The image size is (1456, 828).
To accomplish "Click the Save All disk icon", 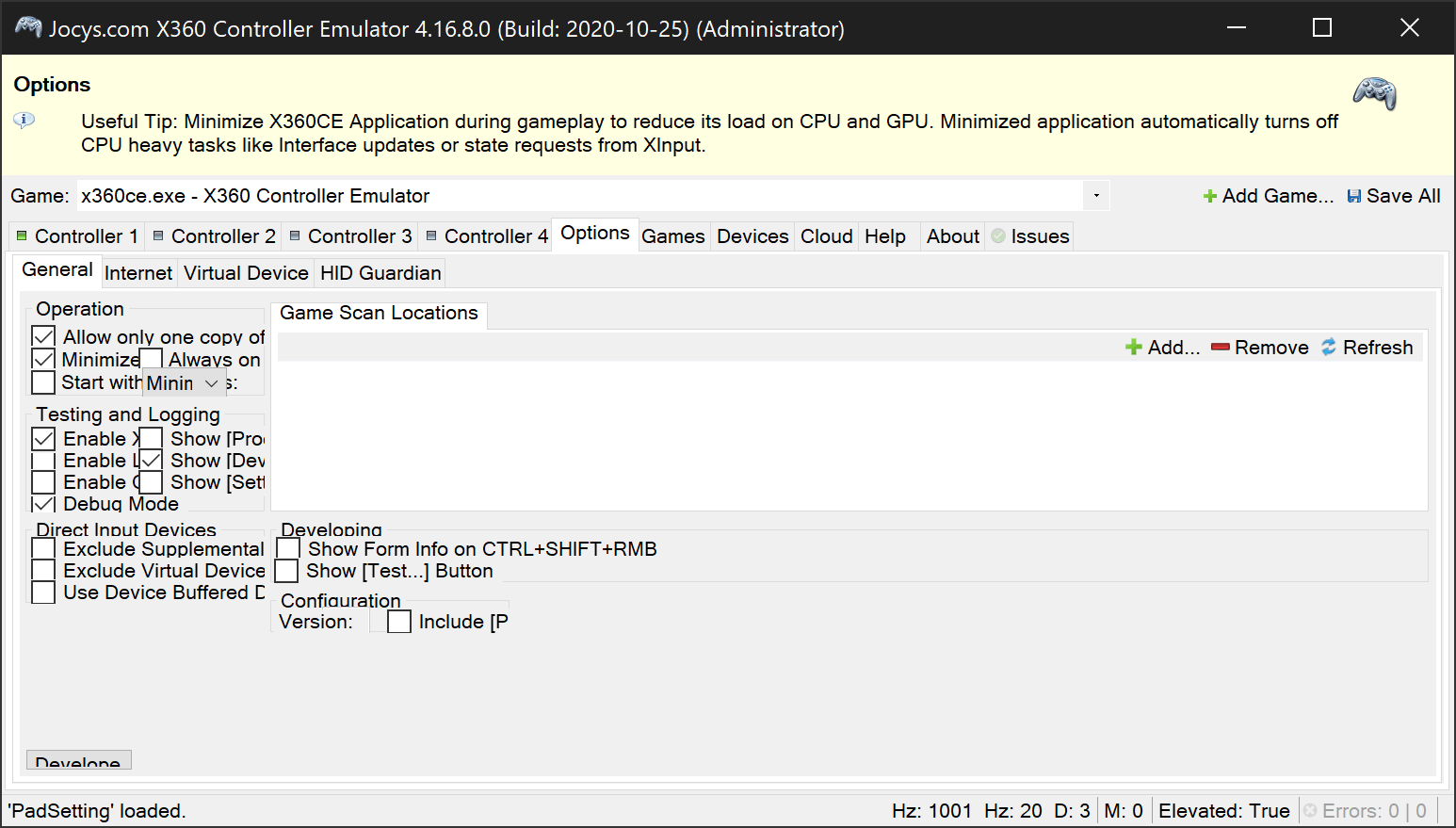I will tap(1353, 195).
